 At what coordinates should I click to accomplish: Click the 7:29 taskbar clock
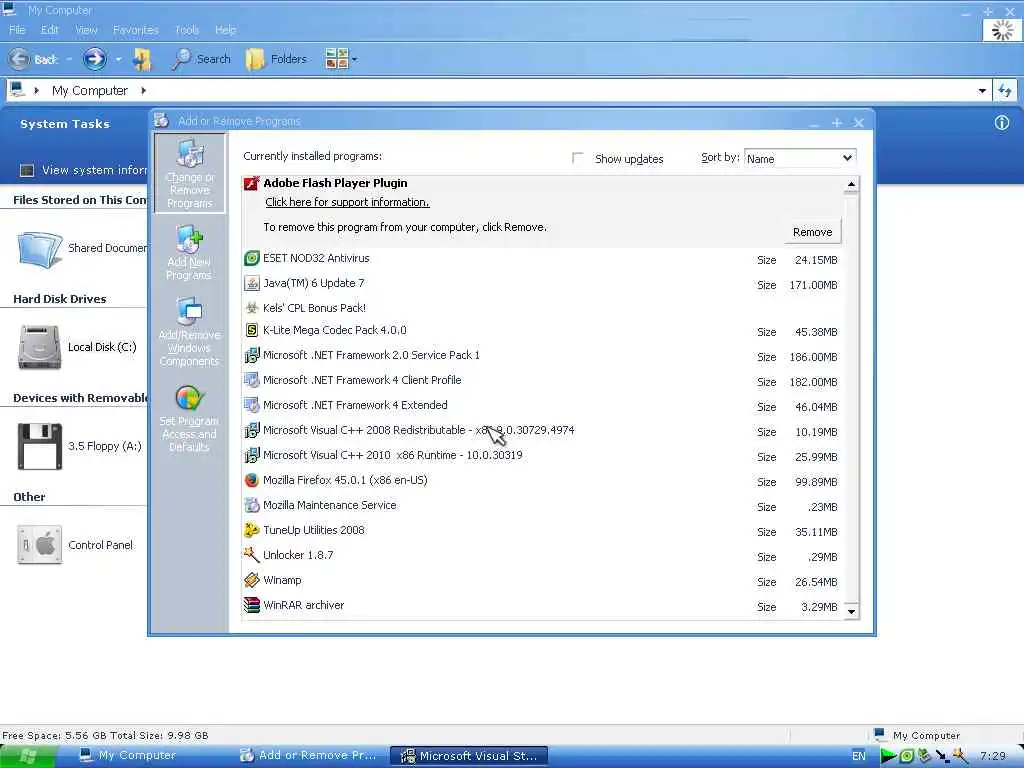tap(993, 756)
